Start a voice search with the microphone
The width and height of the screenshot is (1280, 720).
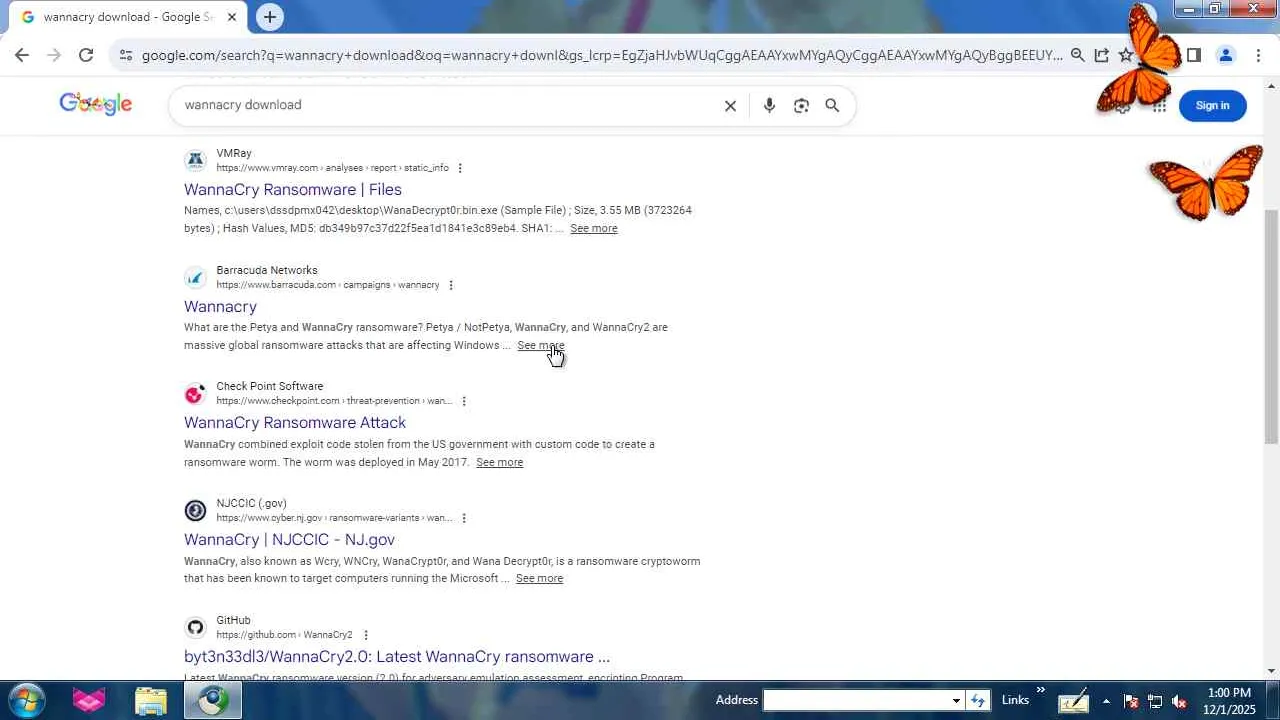tap(769, 106)
